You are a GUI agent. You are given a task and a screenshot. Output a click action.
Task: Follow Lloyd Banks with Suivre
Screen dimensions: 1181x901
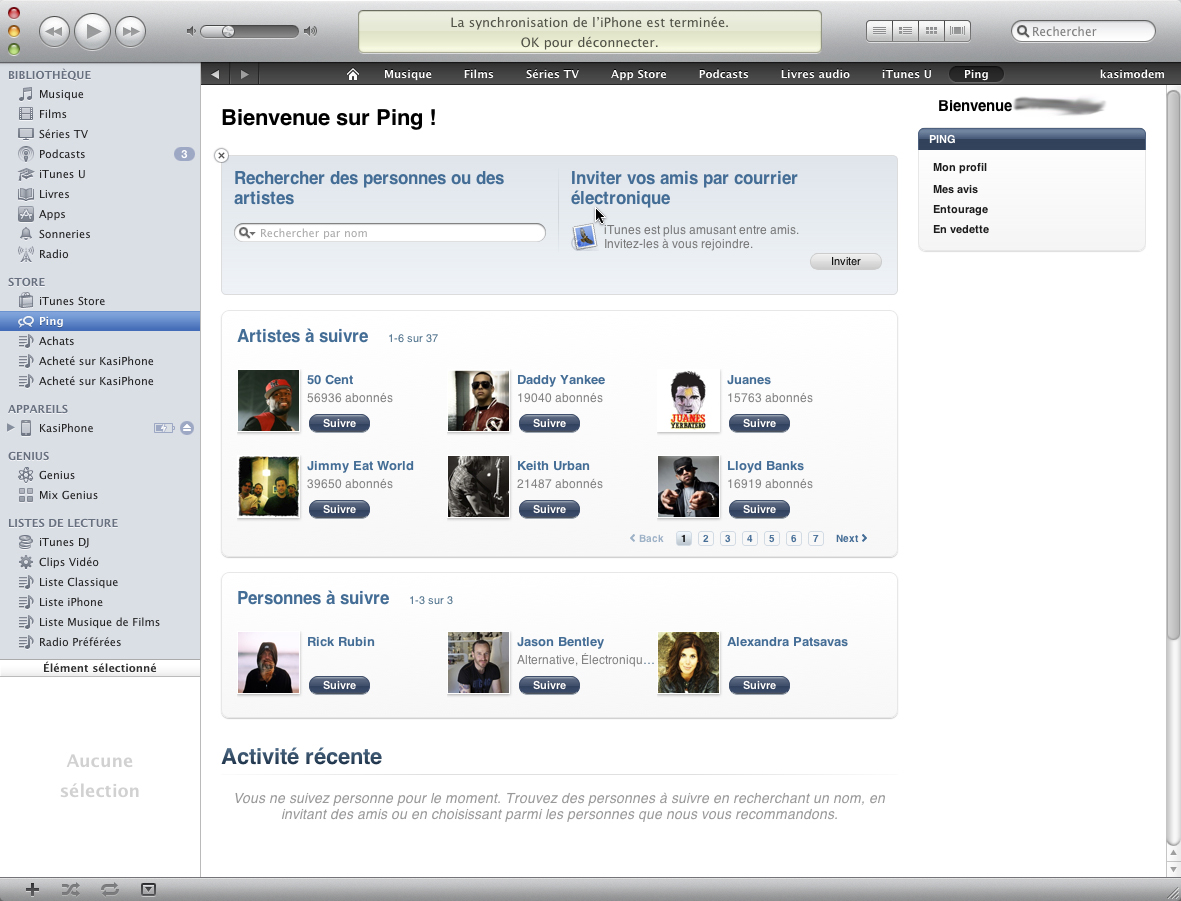point(759,509)
